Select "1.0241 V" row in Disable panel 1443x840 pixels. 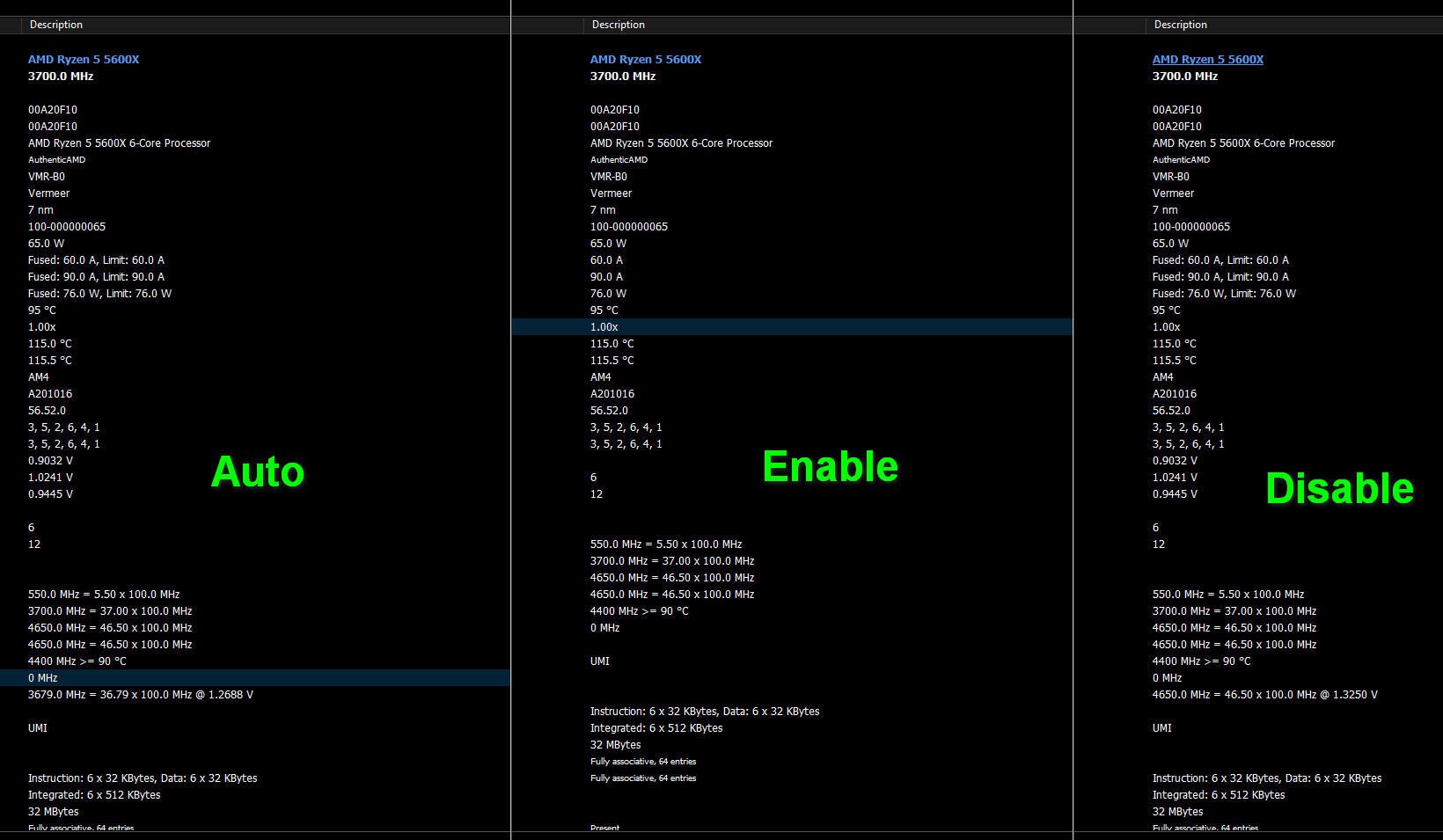1176,478
